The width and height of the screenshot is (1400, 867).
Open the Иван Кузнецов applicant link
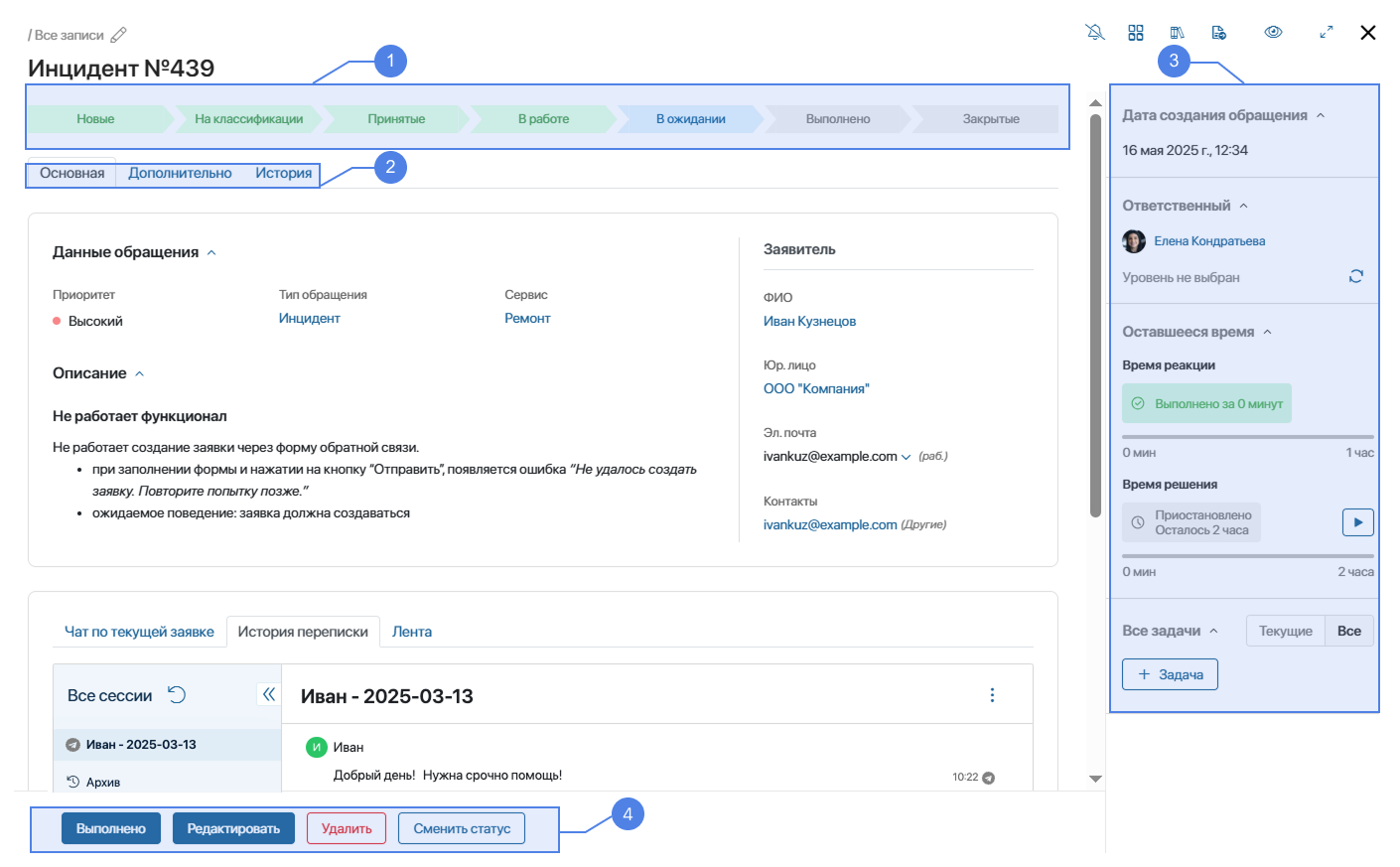(809, 322)
